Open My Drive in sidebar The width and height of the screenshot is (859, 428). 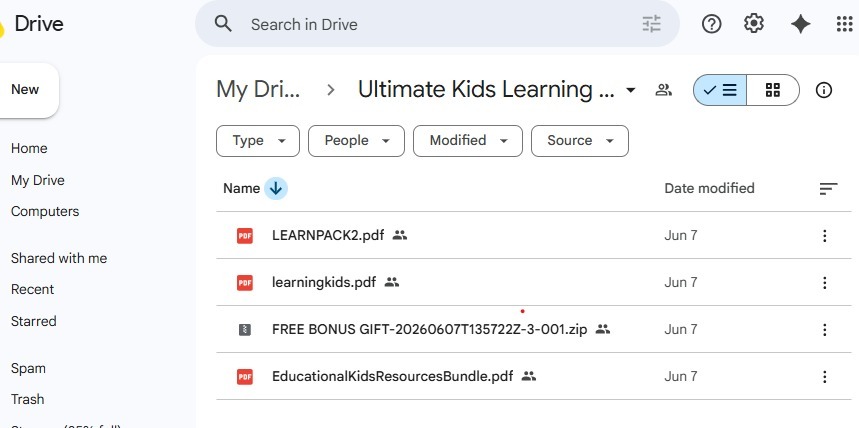point(38,180)
